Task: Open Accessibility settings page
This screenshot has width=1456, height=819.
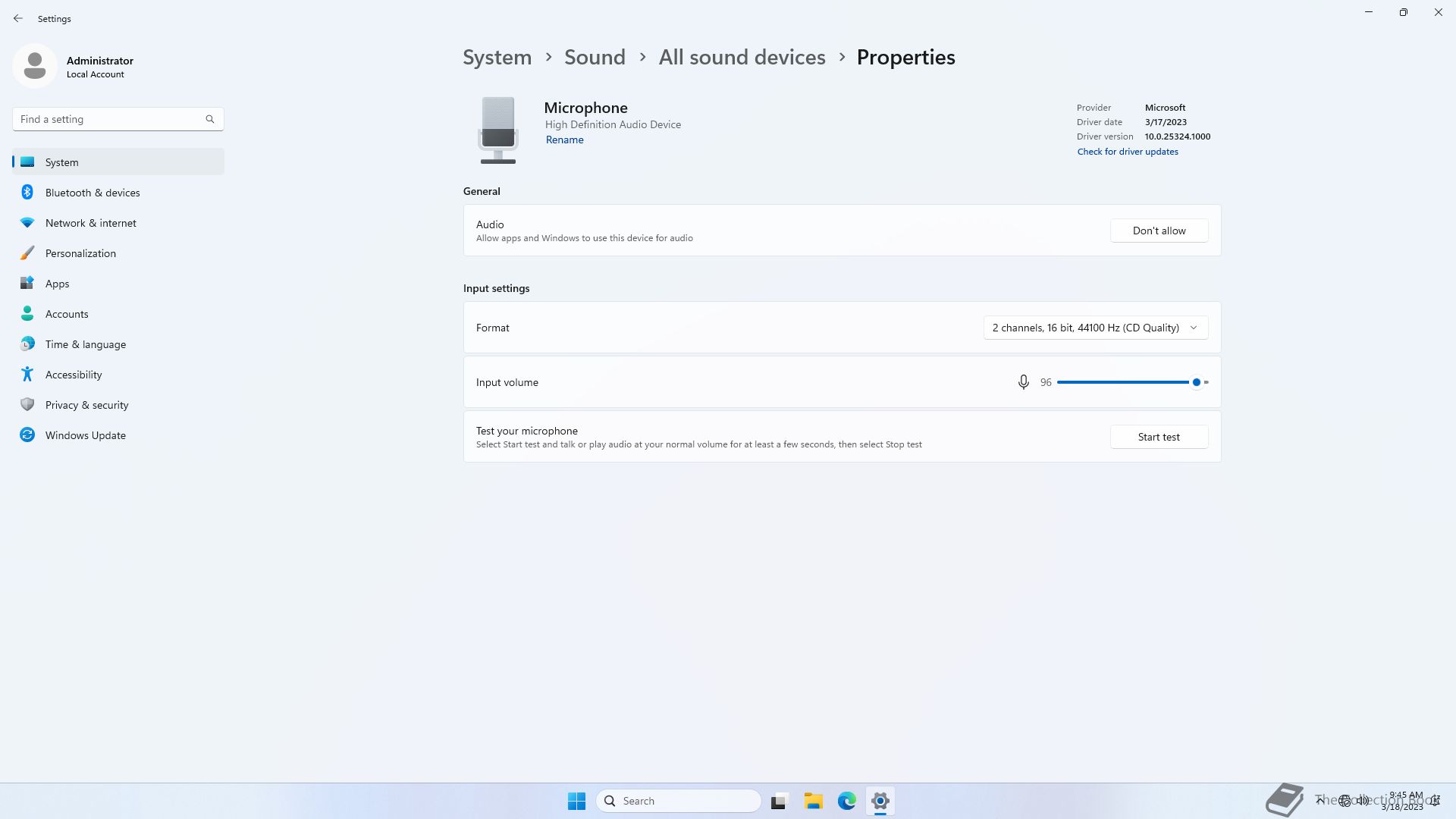Action: point(74,375)
